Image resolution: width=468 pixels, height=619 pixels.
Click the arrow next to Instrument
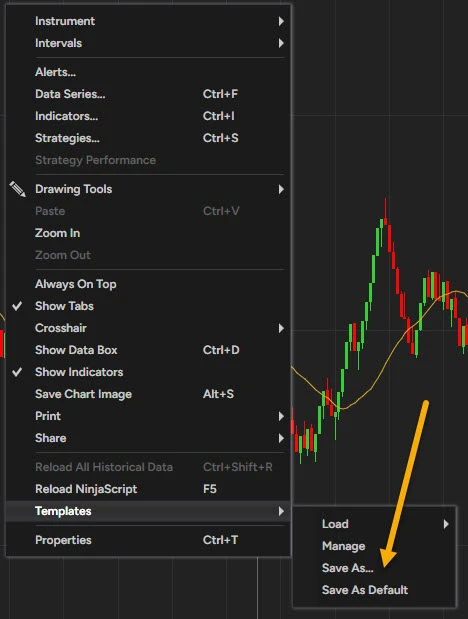coord(281,21)
